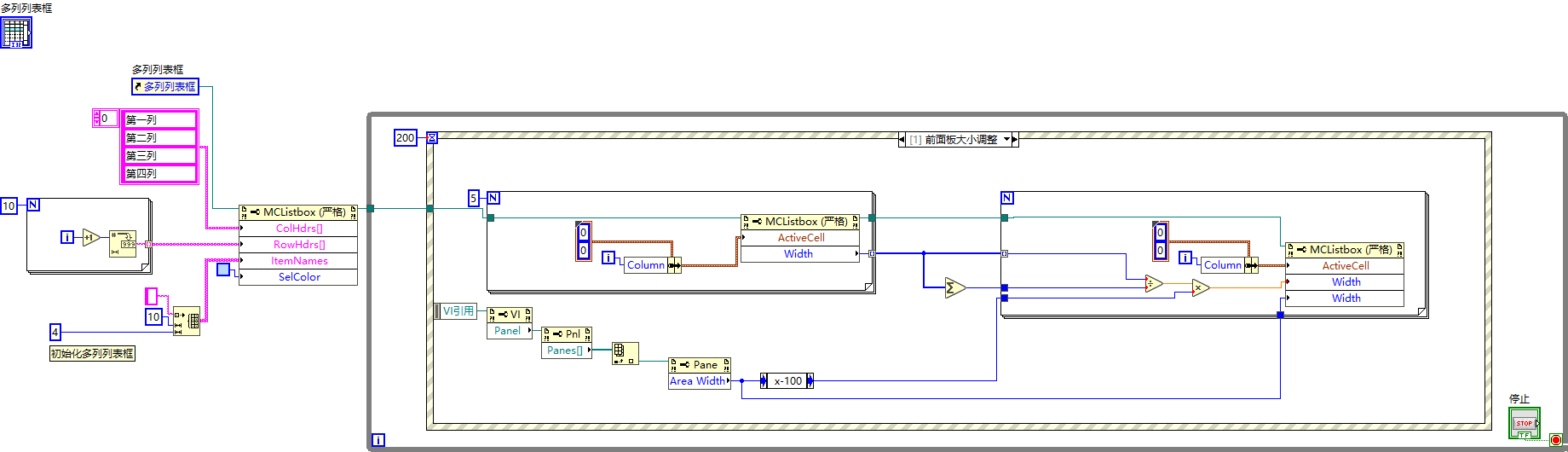Click the ItemNames property
The height and width of the screenshot is (452, 1568).
tap(298, 261)
